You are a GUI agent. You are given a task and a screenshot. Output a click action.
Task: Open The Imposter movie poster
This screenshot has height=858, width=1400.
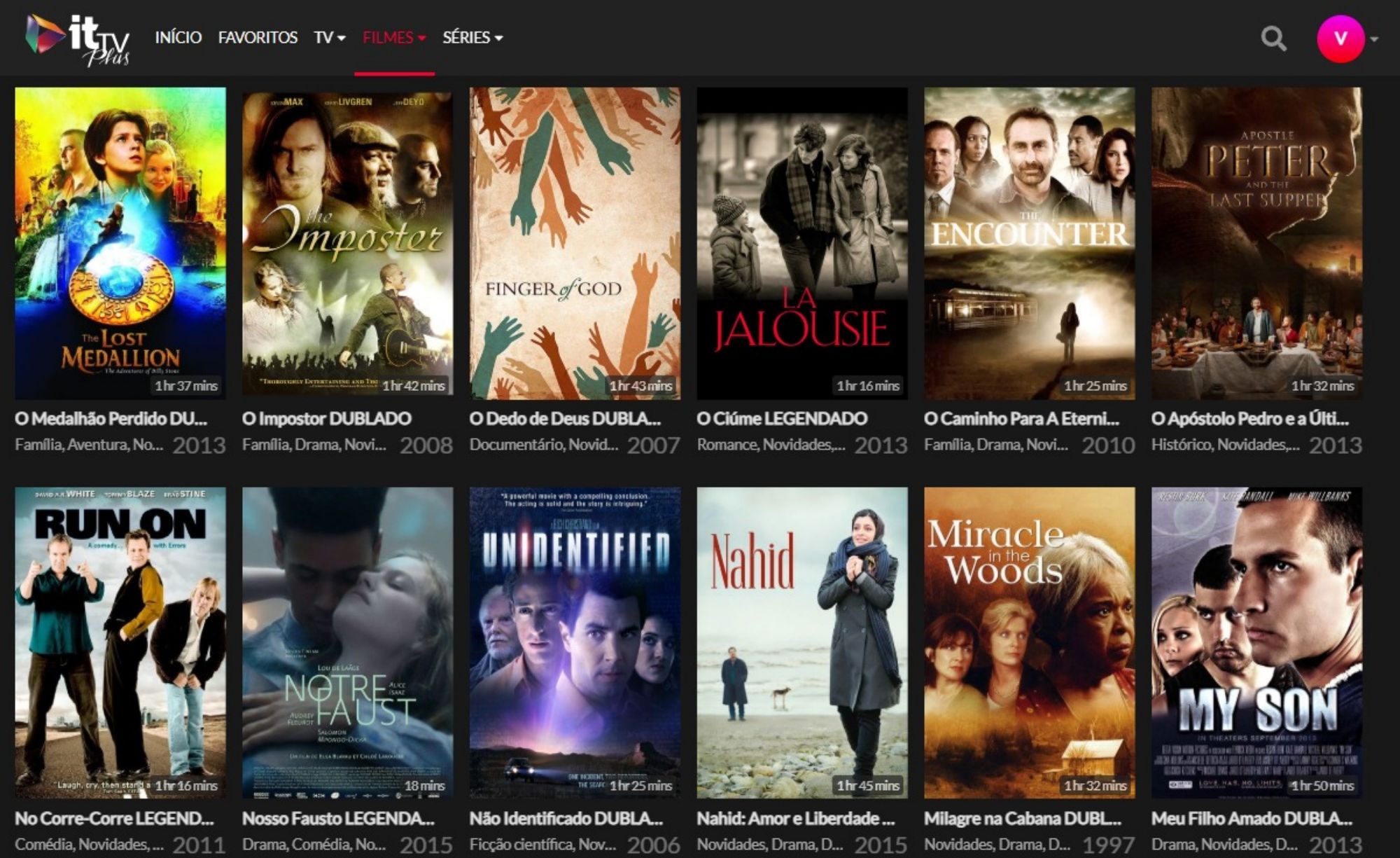coord(347,242)
